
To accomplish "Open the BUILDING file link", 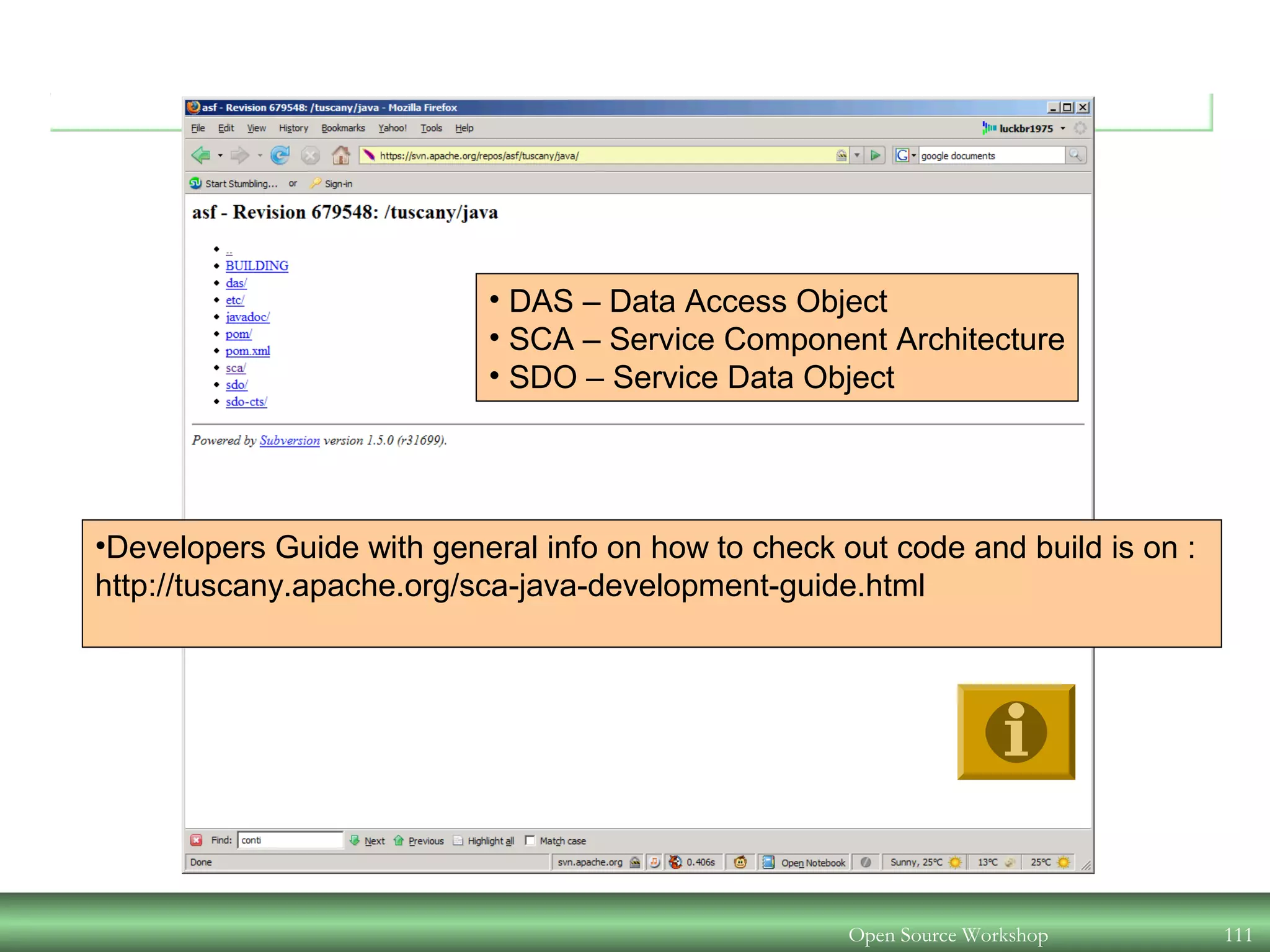I will 257,265.
